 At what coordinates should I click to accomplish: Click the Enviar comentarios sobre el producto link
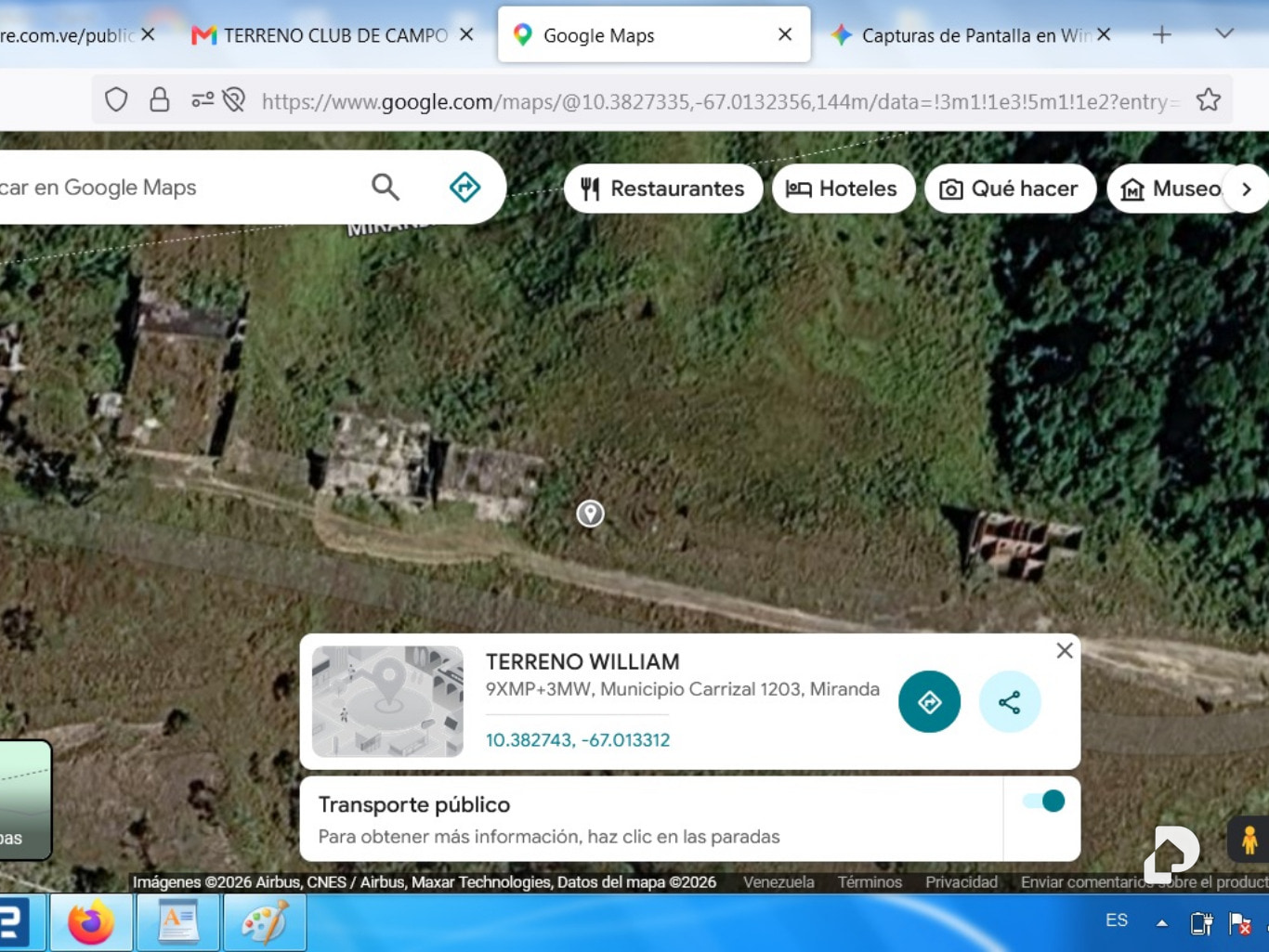click(x=1145, y=882)
